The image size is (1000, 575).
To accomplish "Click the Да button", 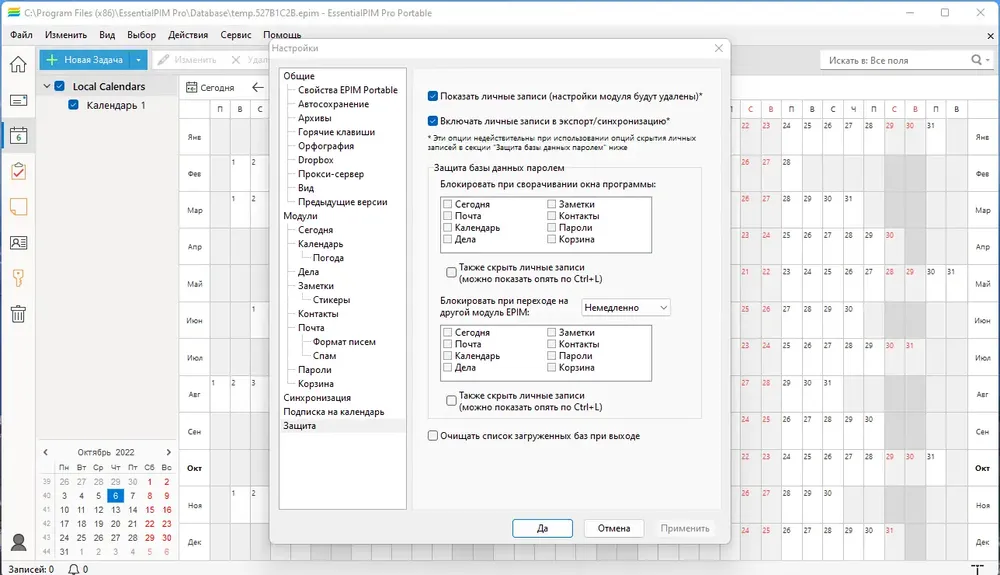I will [542, 528].
